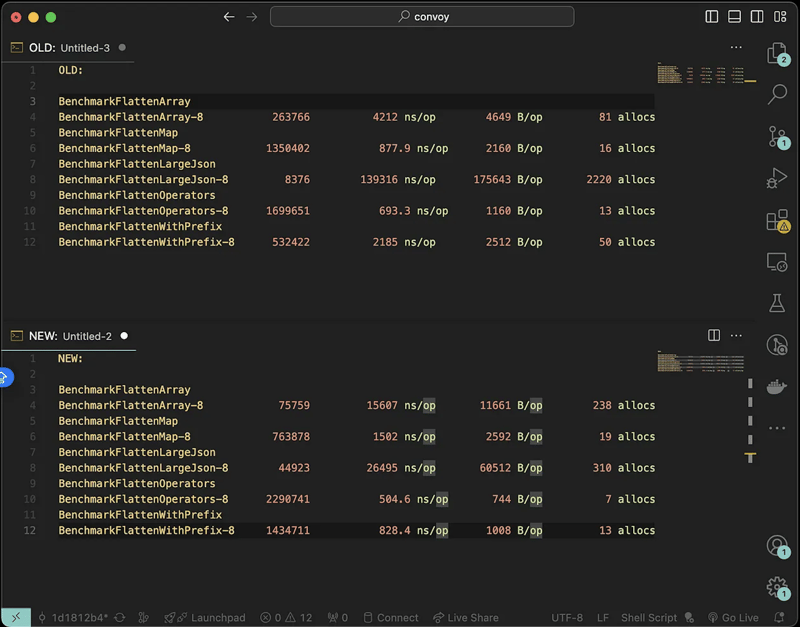Open the Docker view
This screenshot has width=800, height=627.
point(776,386)
